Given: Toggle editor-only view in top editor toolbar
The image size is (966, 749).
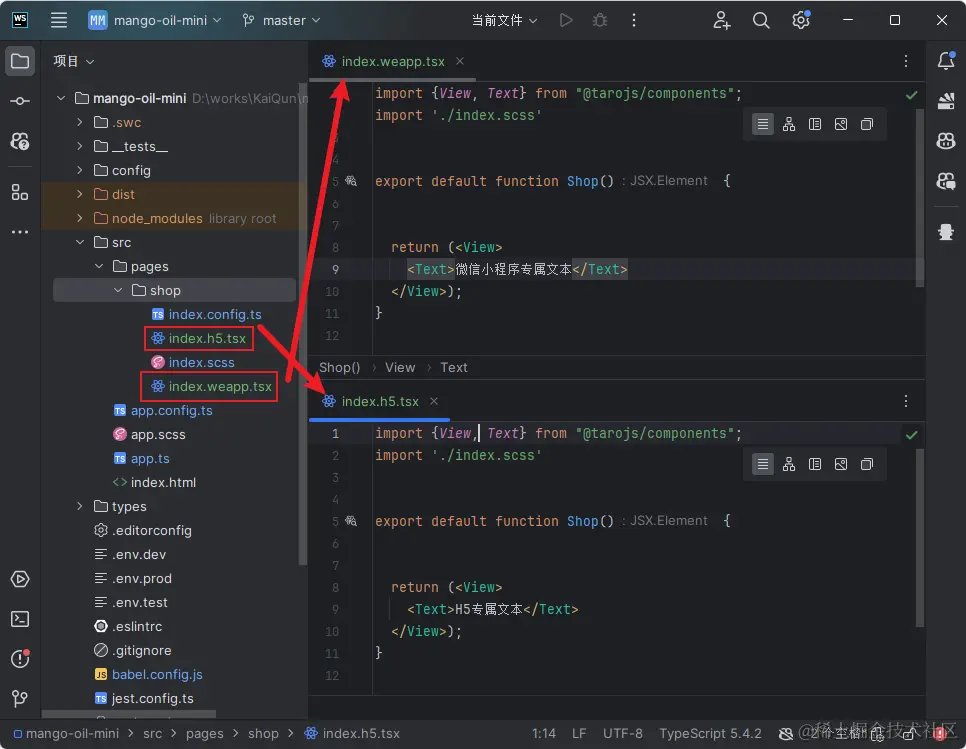Looking at the screenshot, I should pos(763,124).
